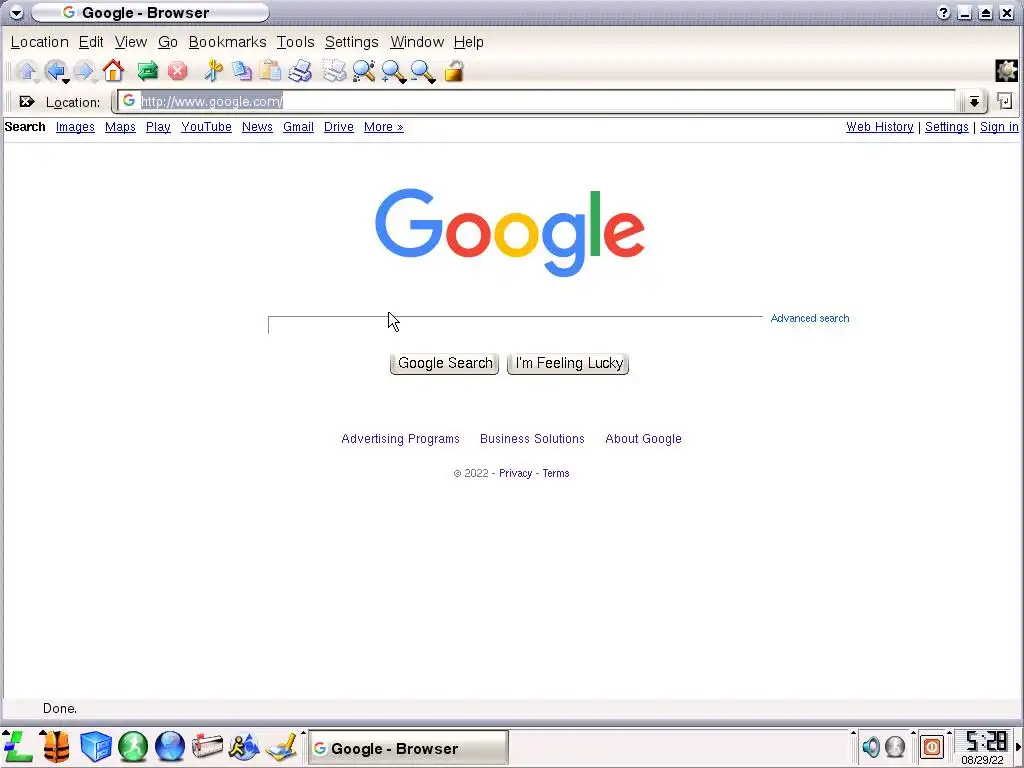The height and width of the screenshot is (768, 1024).
Task: Open the View menu
Action: point(131,42)
